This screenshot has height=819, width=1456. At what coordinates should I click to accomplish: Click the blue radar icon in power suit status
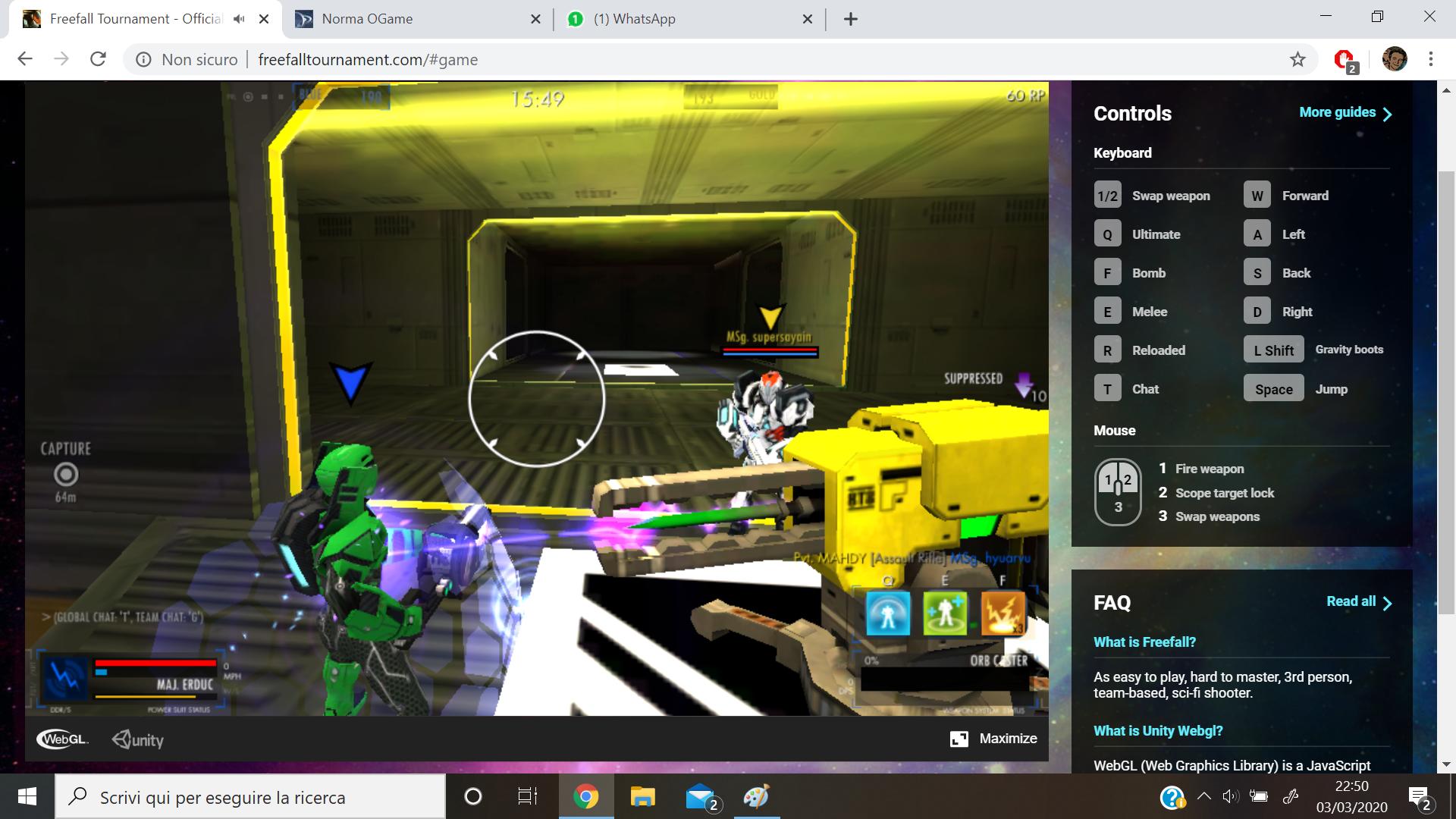(65, 677)
